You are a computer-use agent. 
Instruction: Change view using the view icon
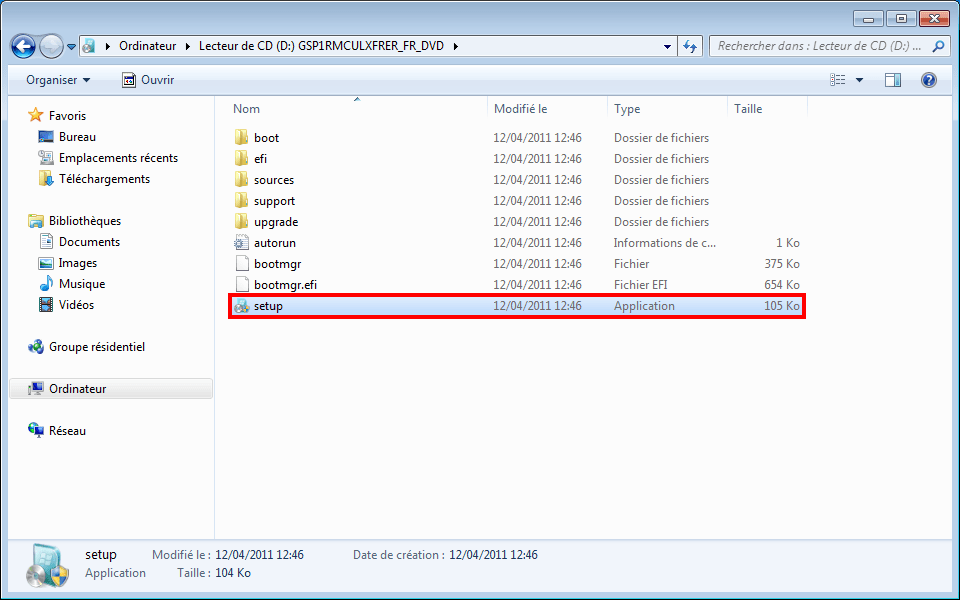click(x=838, y=80)
